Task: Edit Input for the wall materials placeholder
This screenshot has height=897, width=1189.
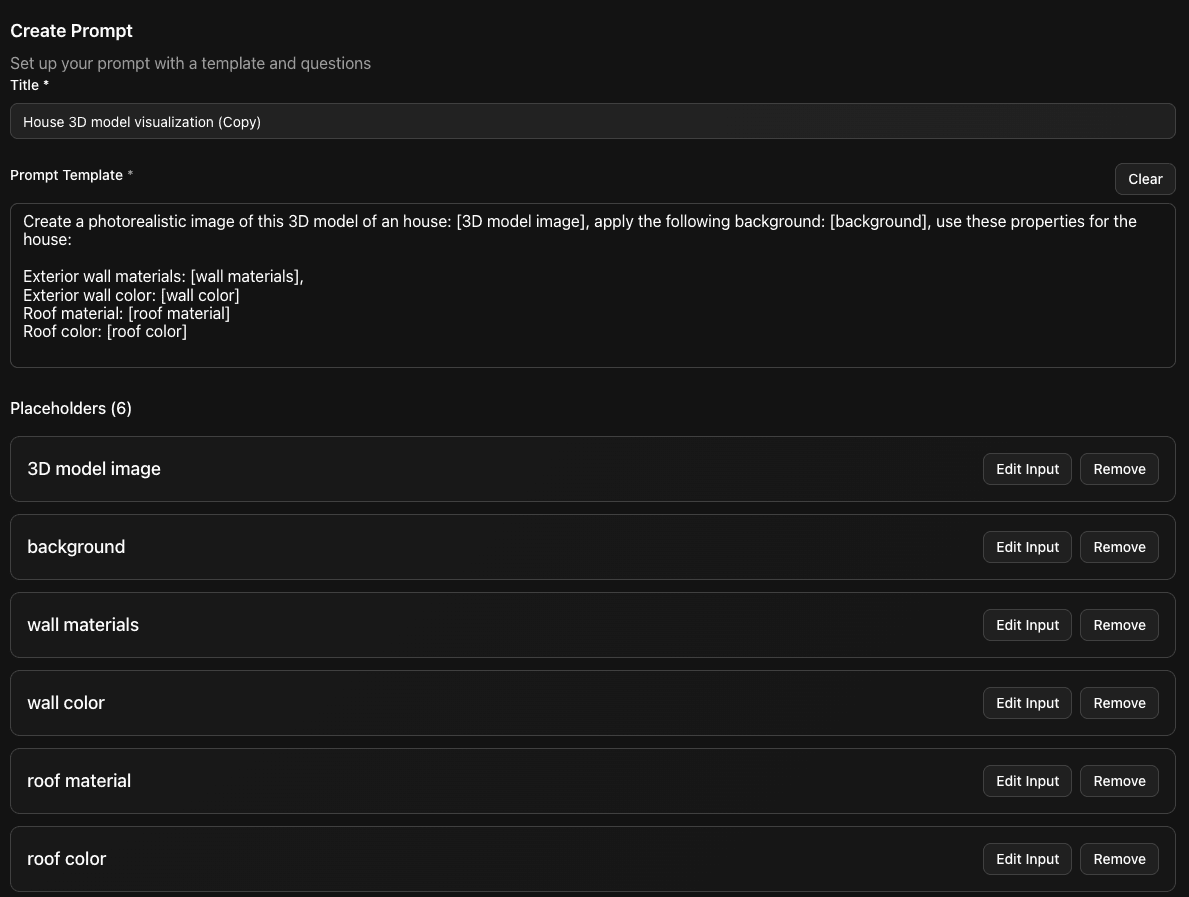Action: 1027,624
